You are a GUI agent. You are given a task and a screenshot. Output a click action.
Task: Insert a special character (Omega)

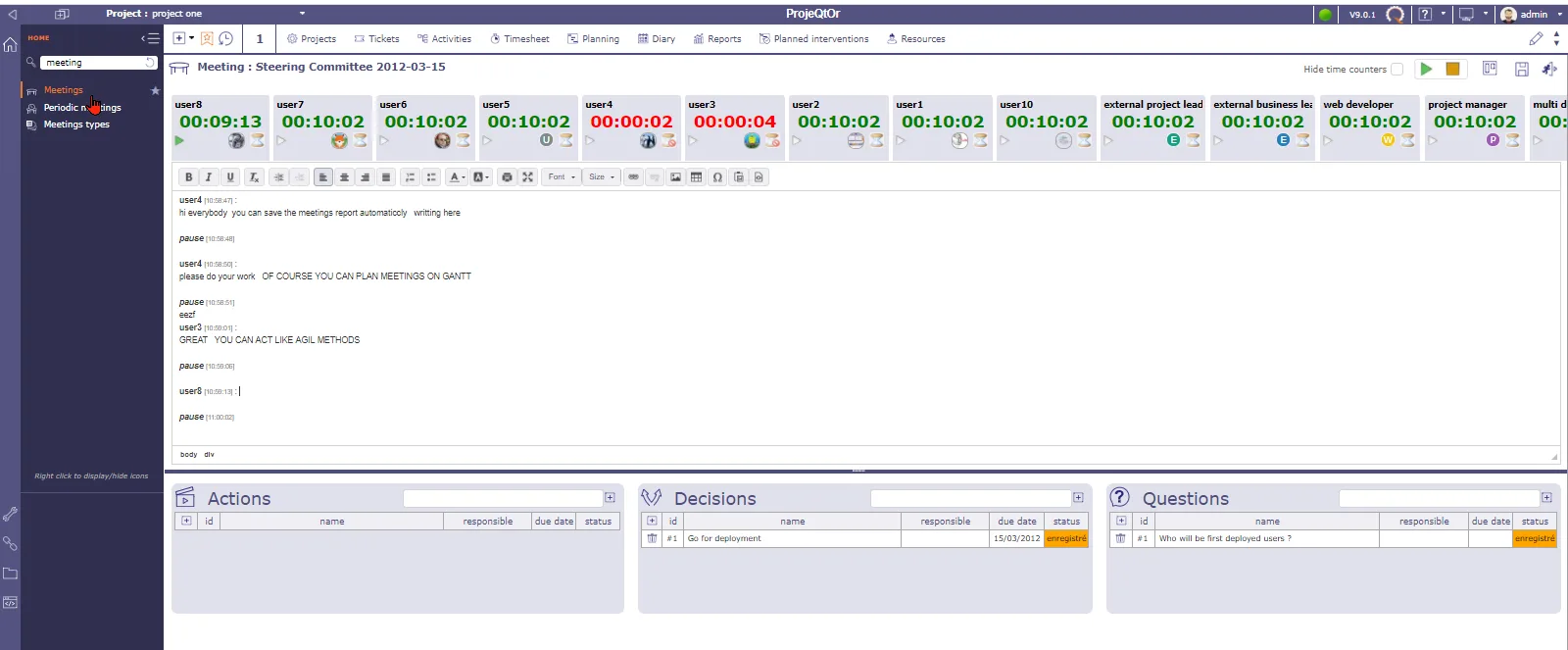click(x=717, y=177)
